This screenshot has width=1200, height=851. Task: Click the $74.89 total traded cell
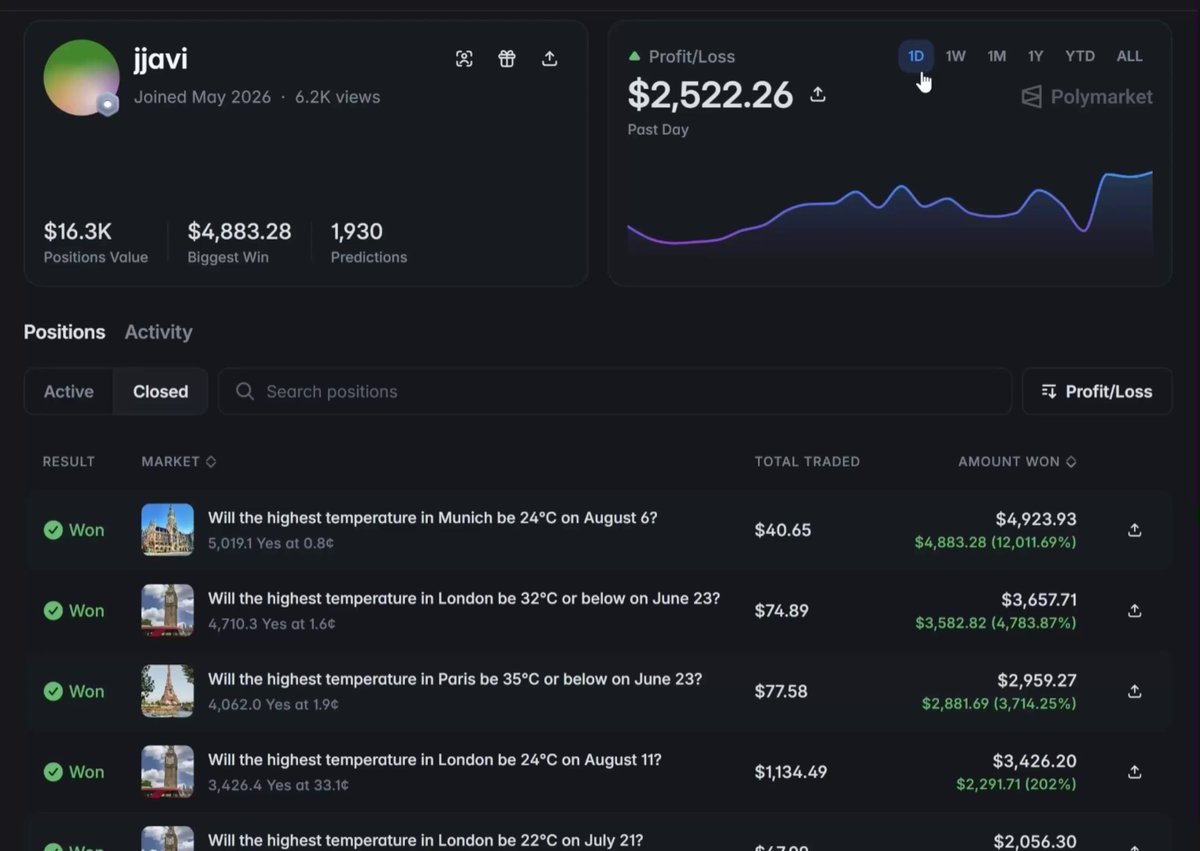(x=782, y=611)
